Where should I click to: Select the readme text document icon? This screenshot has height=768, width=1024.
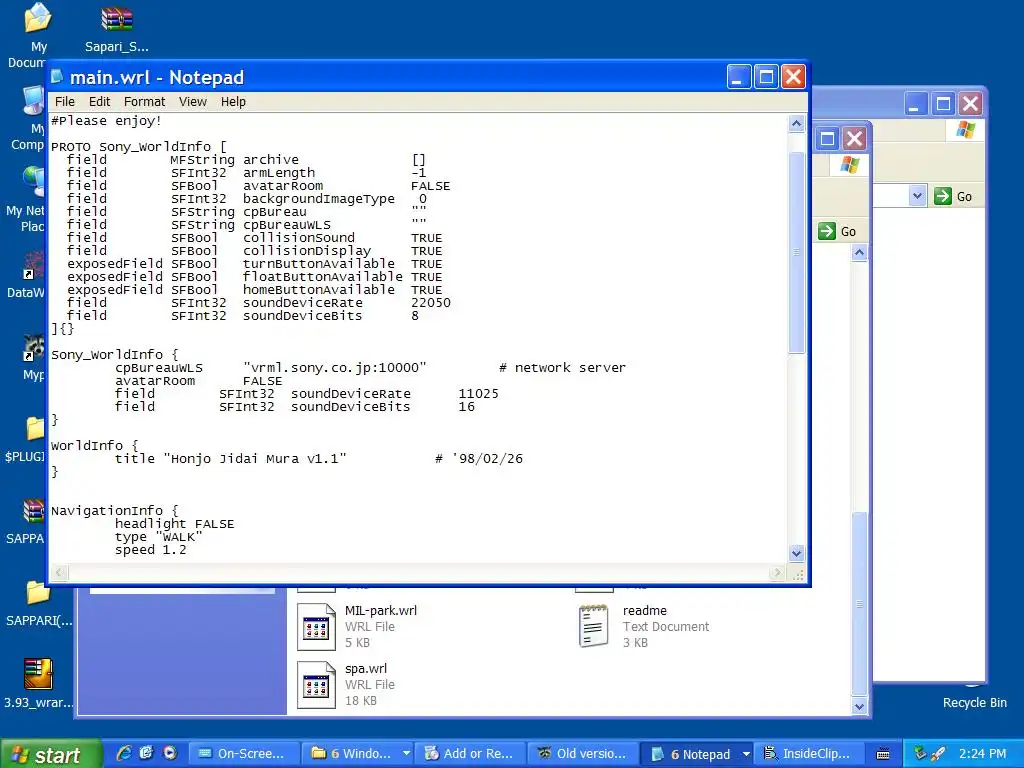[593, 626]
